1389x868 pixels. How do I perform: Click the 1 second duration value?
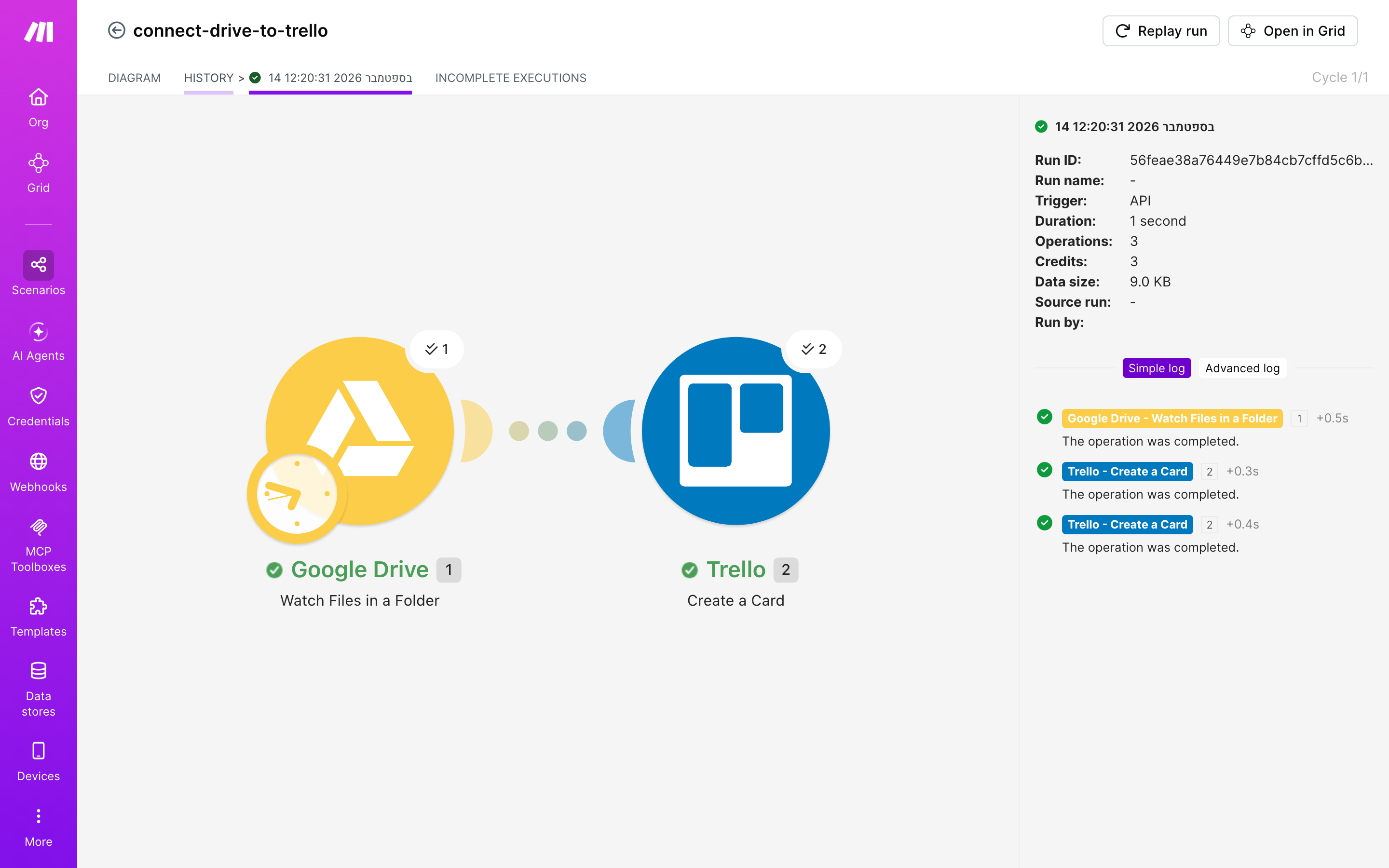pos(1157,221)
